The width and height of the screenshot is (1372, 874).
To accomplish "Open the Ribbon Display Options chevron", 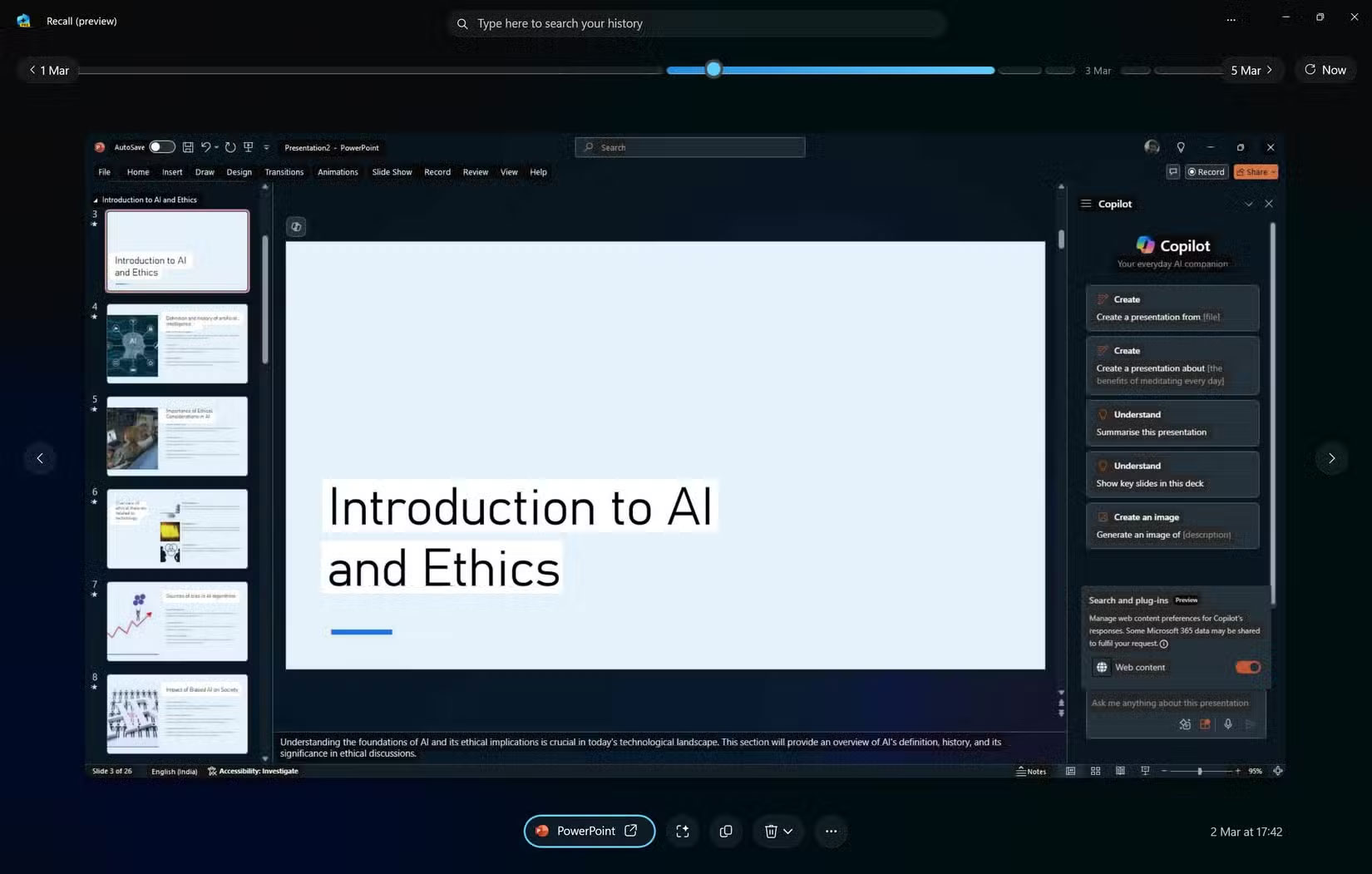I will pyautogui.click(x=266, y=147).
